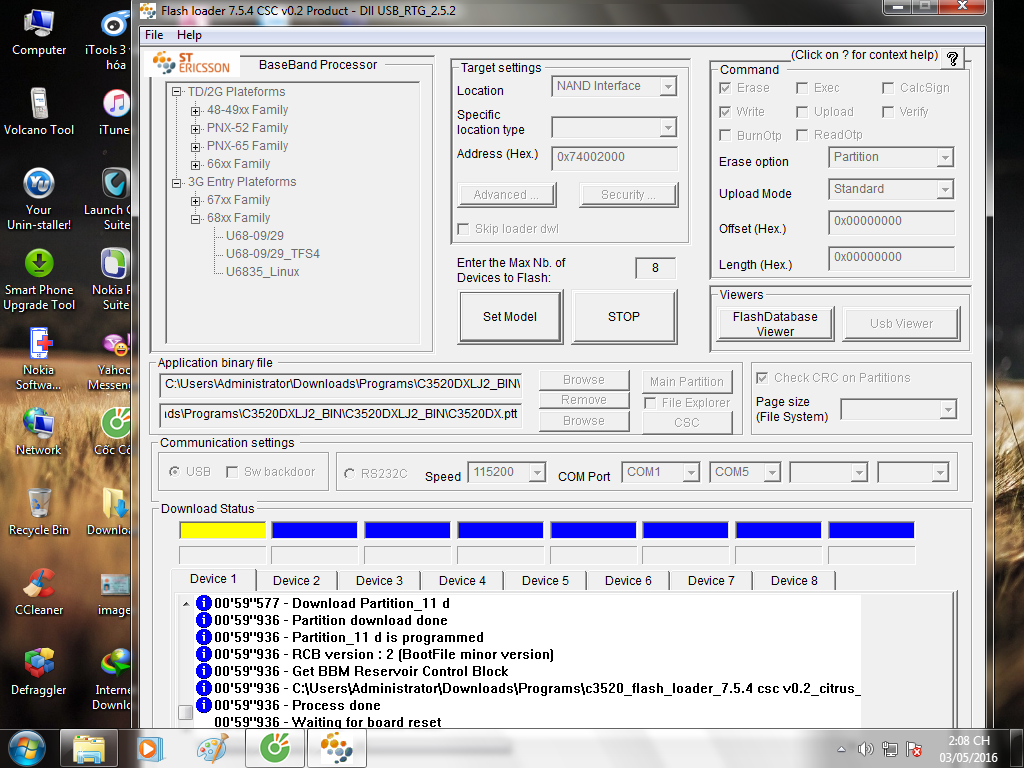Screen dimensions: 1024x768
Task: Toggle Check CRC on Partitions checkbox
Action: coord(763,378)
